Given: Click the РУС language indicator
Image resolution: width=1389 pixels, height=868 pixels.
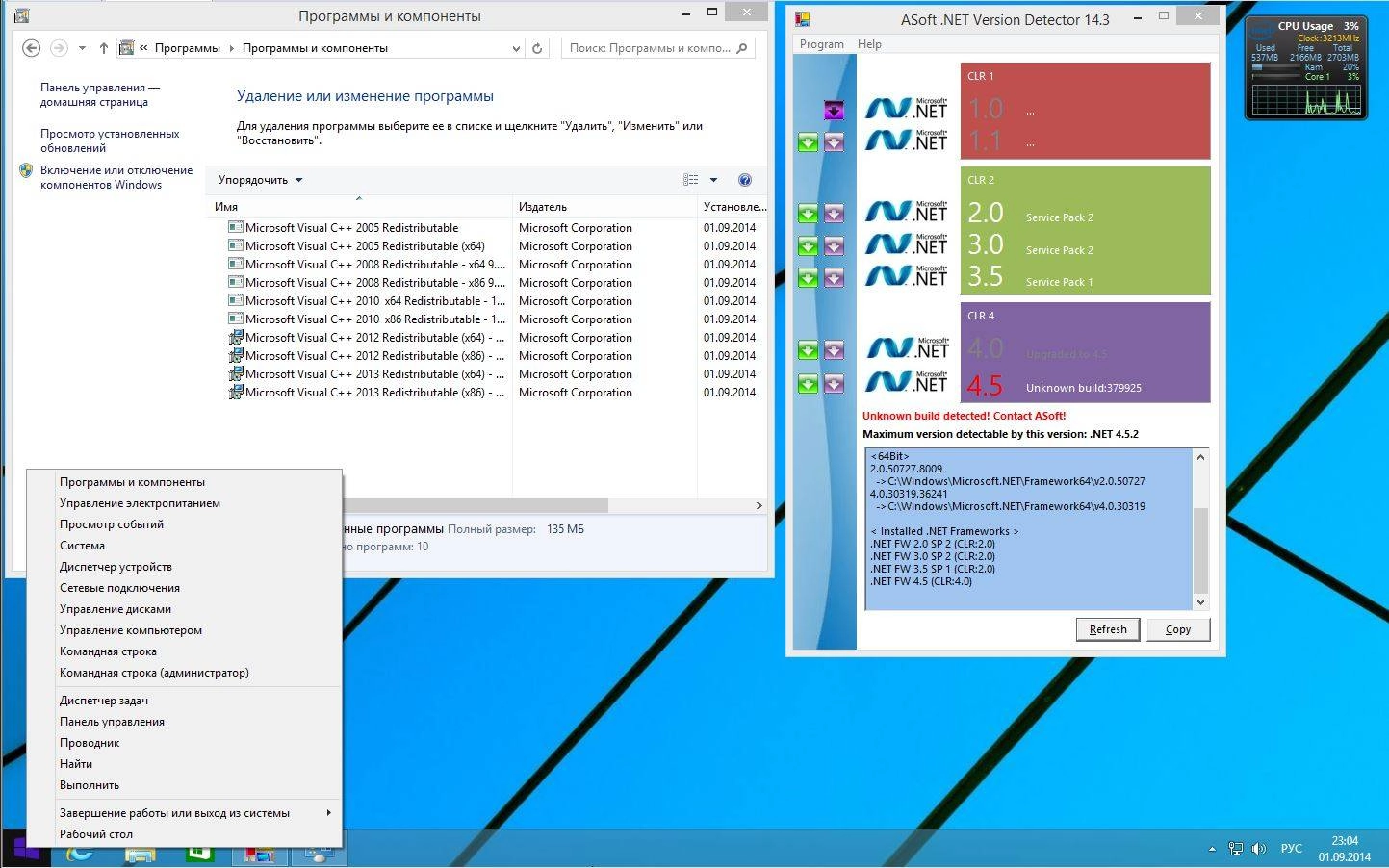Looking at the screenshot, I should click(1291, 849).
